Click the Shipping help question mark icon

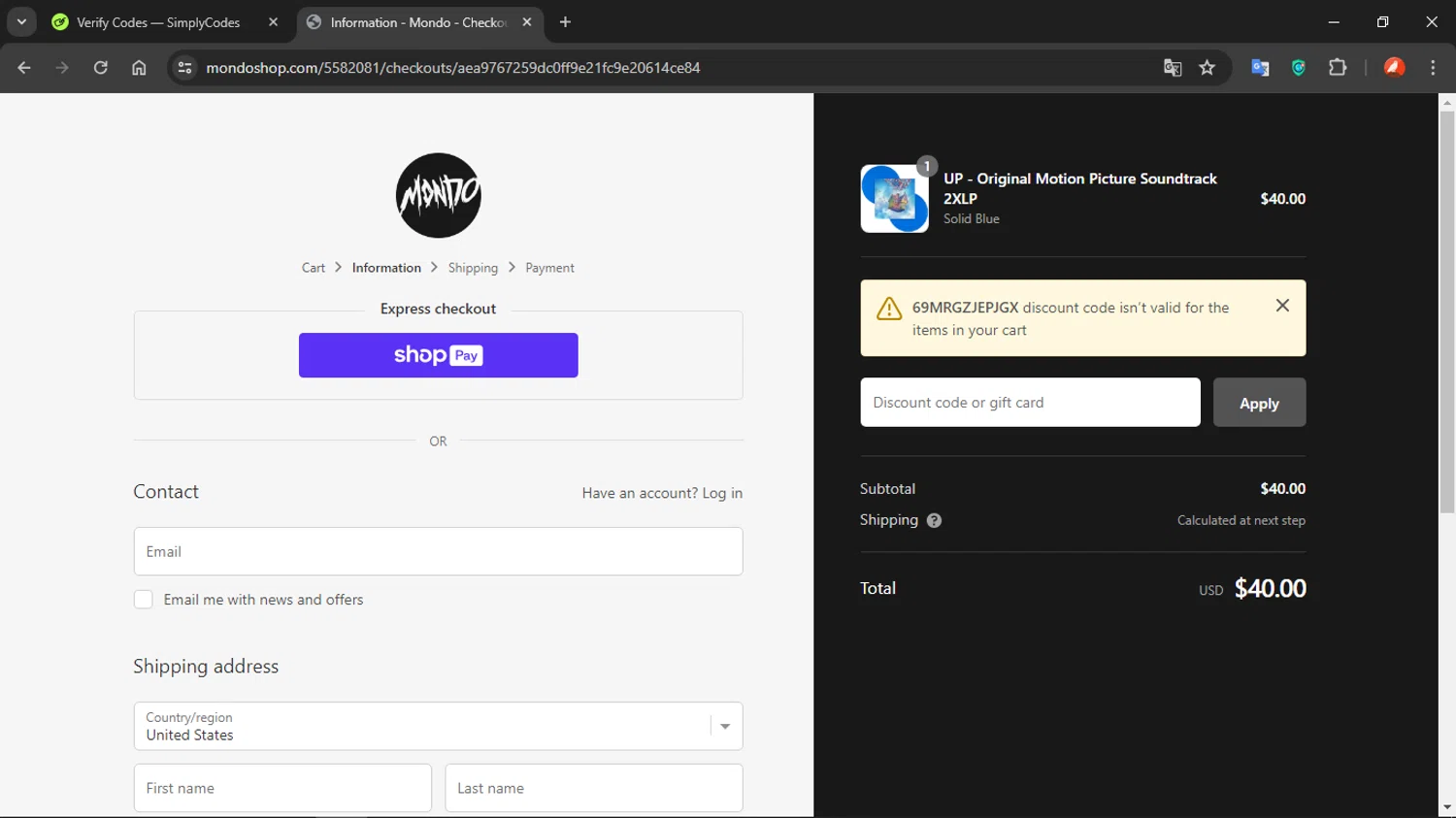(934, 520)
